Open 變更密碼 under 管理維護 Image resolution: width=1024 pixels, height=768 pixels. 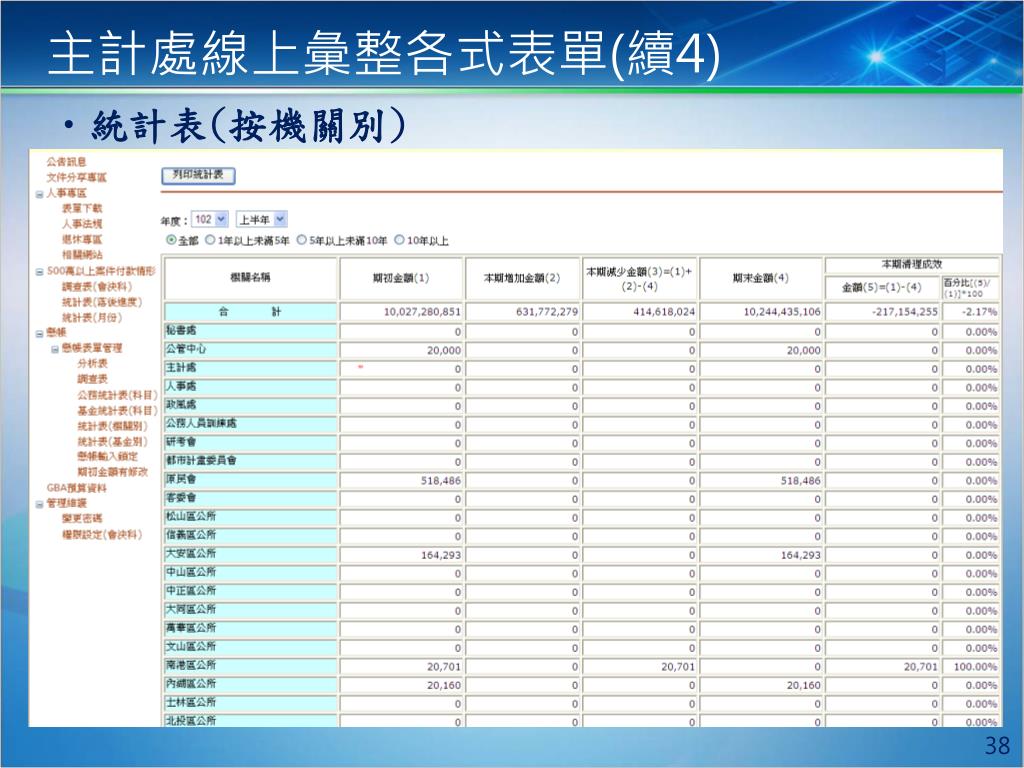[x=82, y=519]
